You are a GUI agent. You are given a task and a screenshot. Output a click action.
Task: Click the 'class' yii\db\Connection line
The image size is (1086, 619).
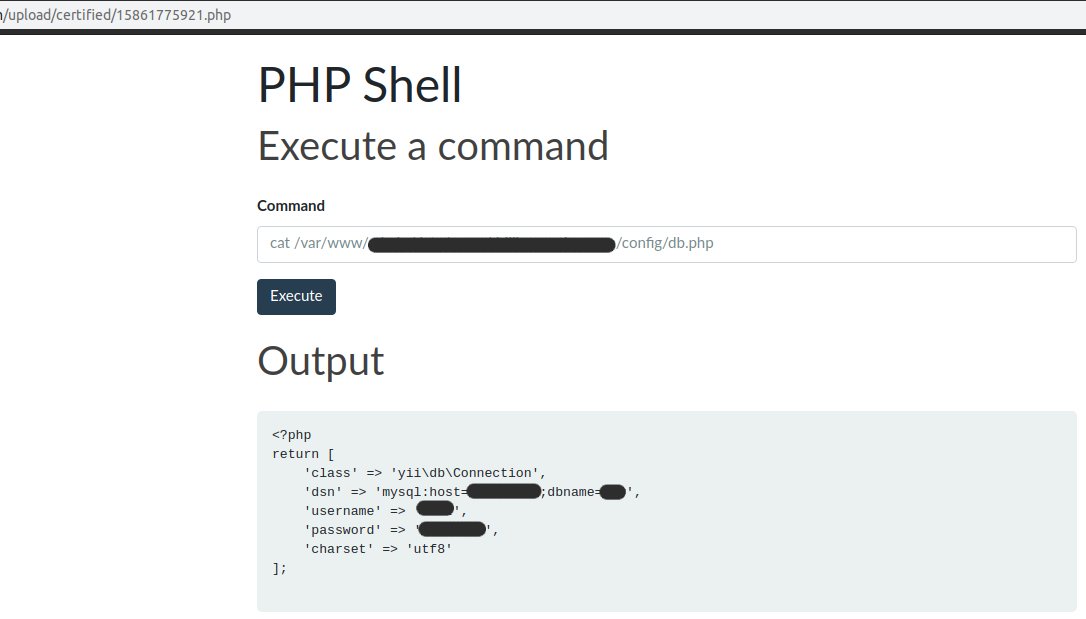pos(425,473)
